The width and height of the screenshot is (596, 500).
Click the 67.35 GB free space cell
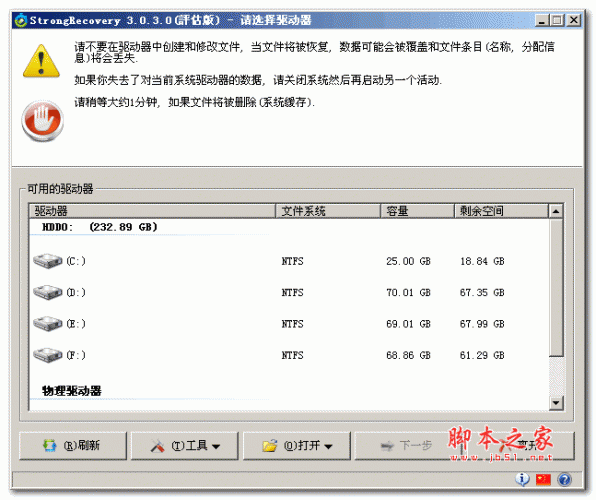[482, 292]
